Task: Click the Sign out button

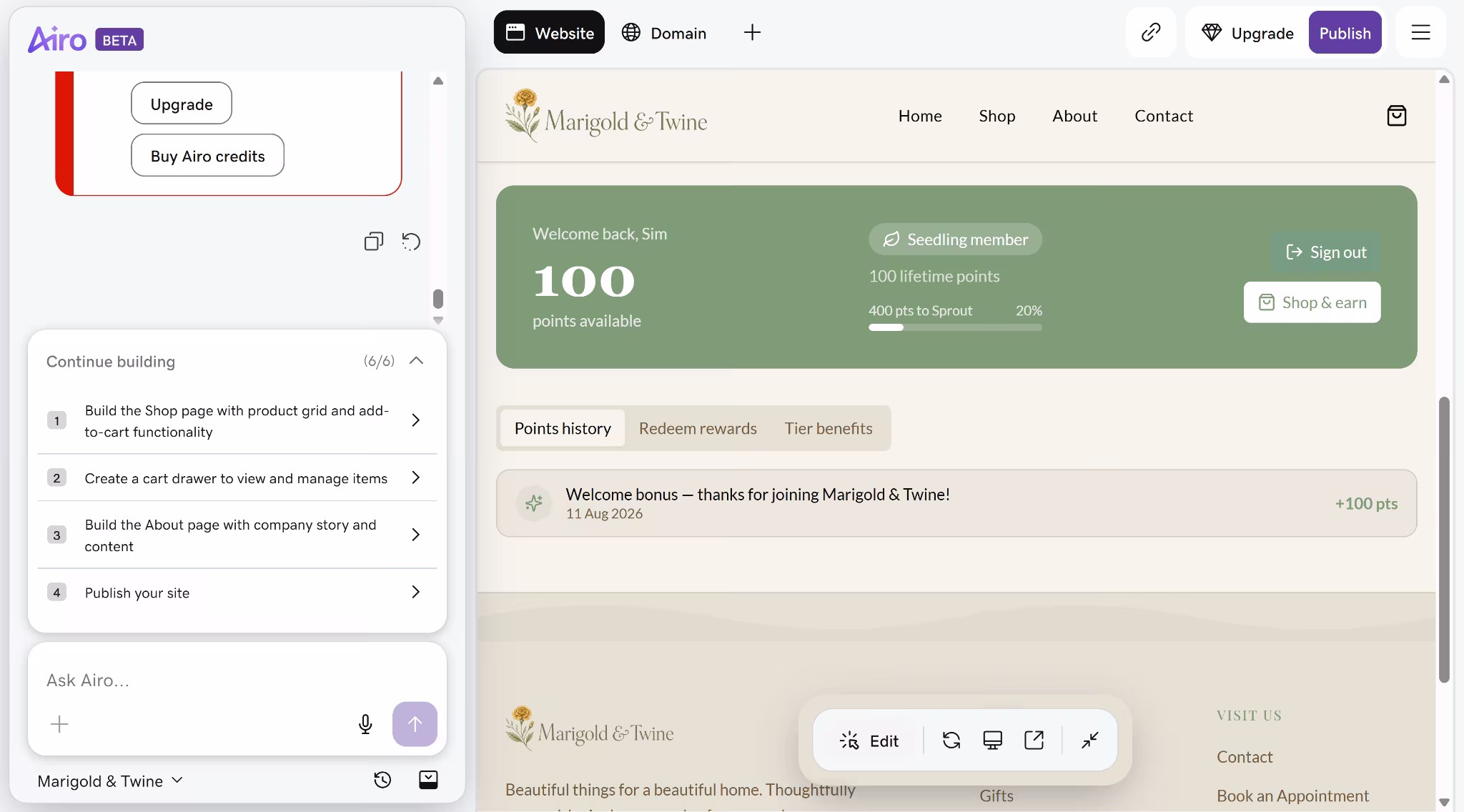Action: [1326, 252]
